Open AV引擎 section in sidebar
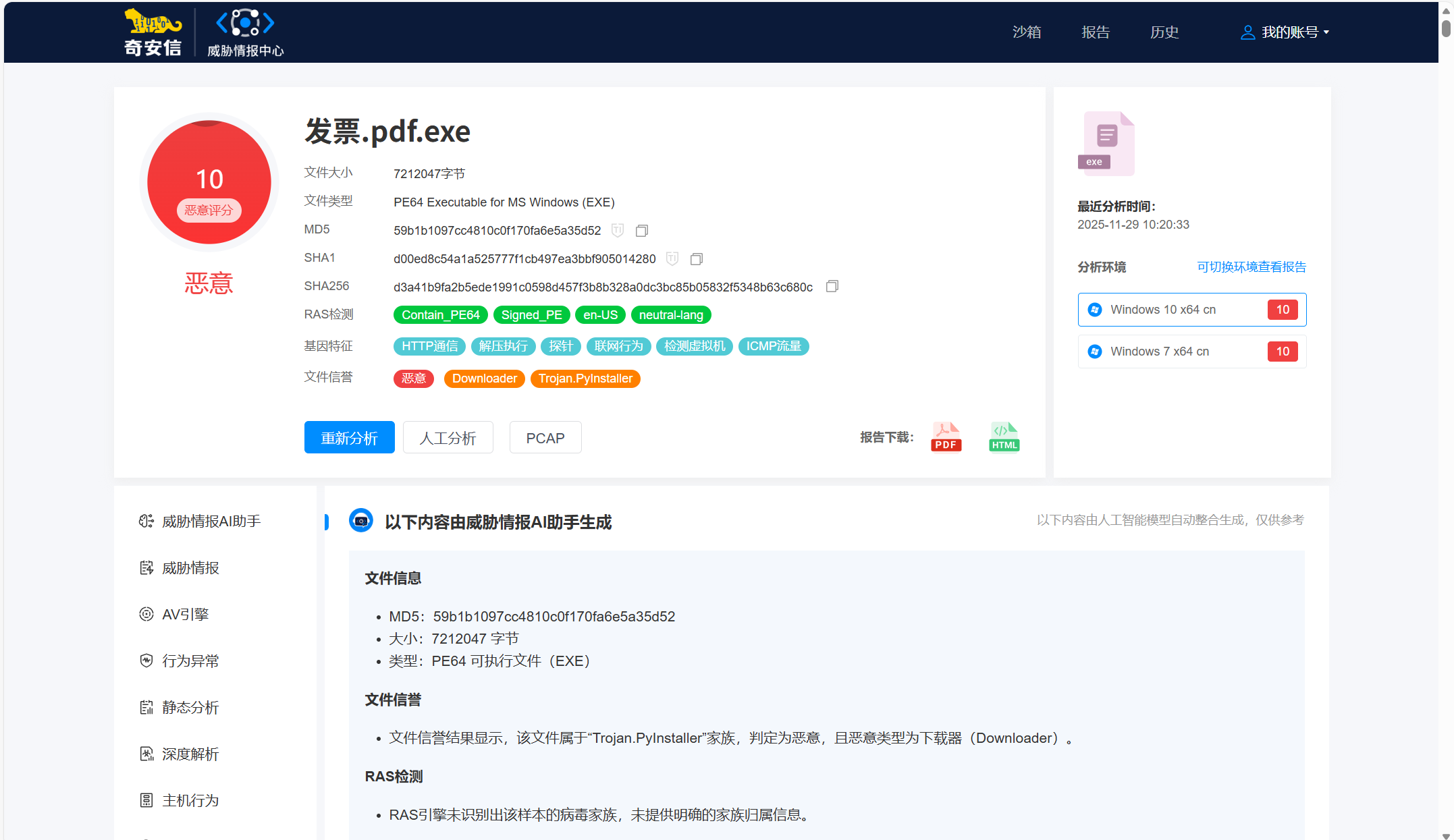 pyautogui.click(x=185, y=615)
